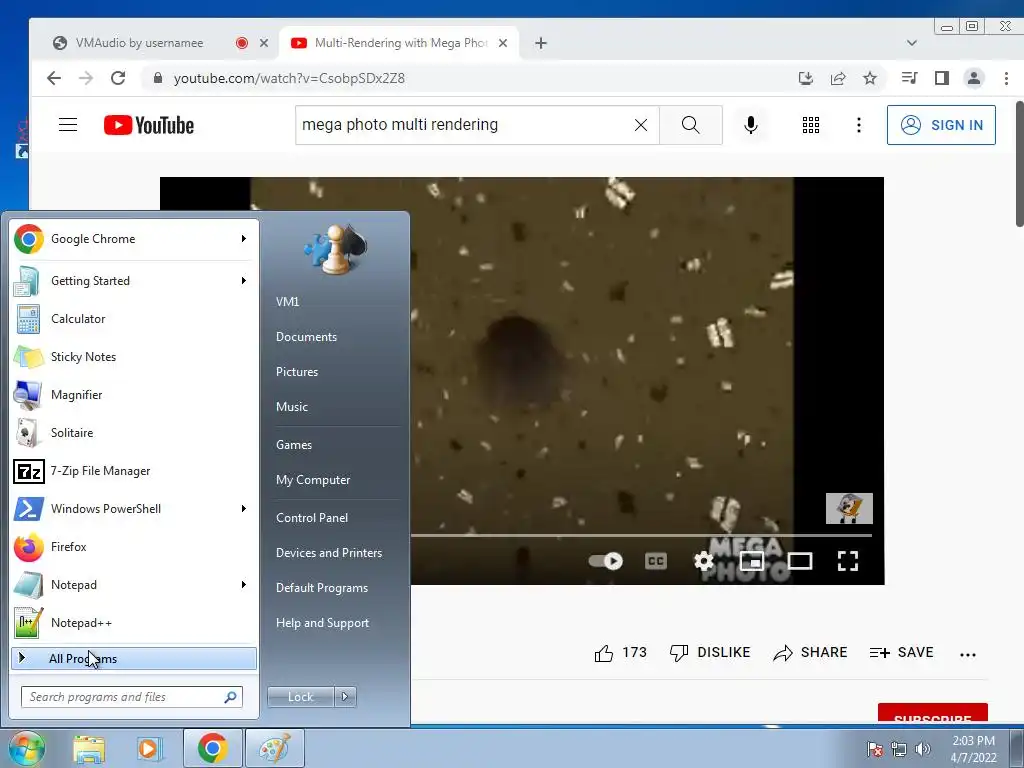Enable miniplayer mode on video
Viewport: 1024px width, 768px height.
[x=752, y=561]
